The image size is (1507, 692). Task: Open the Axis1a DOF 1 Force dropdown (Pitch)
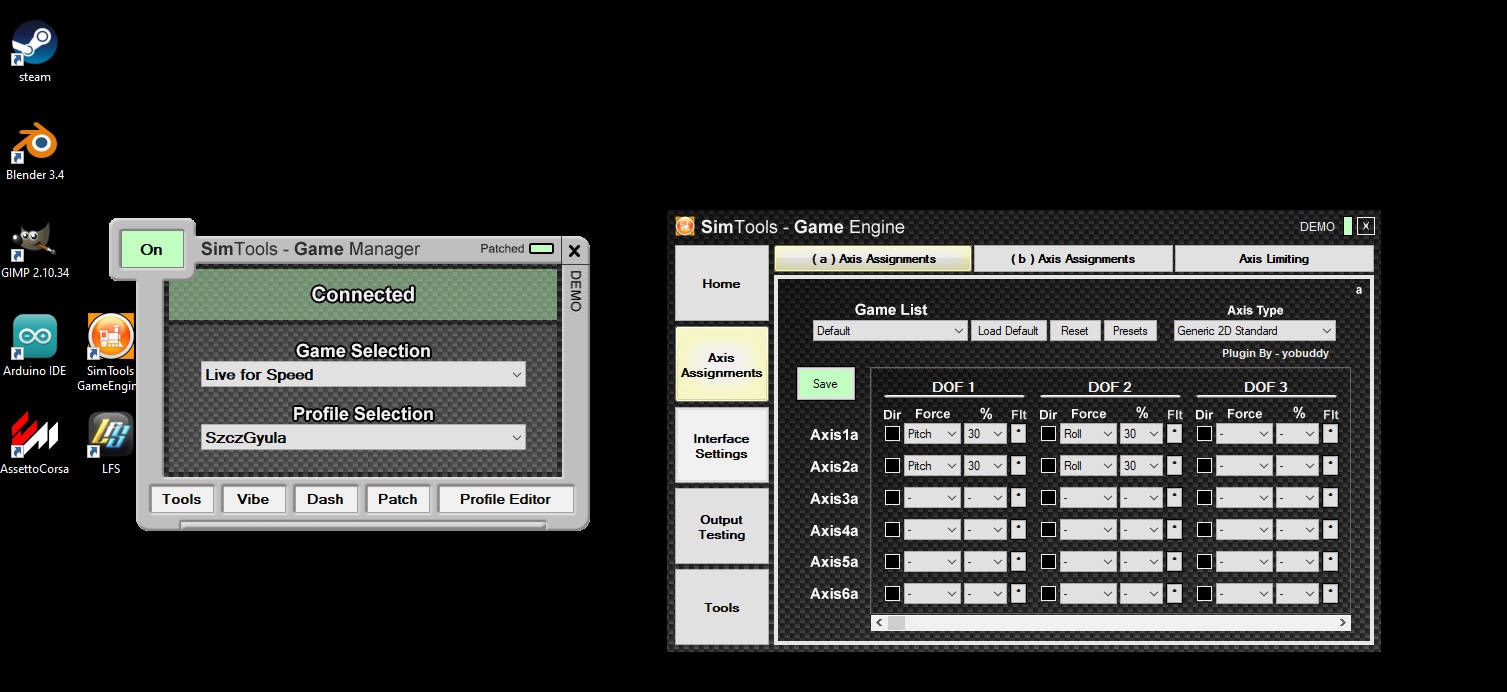932,434
